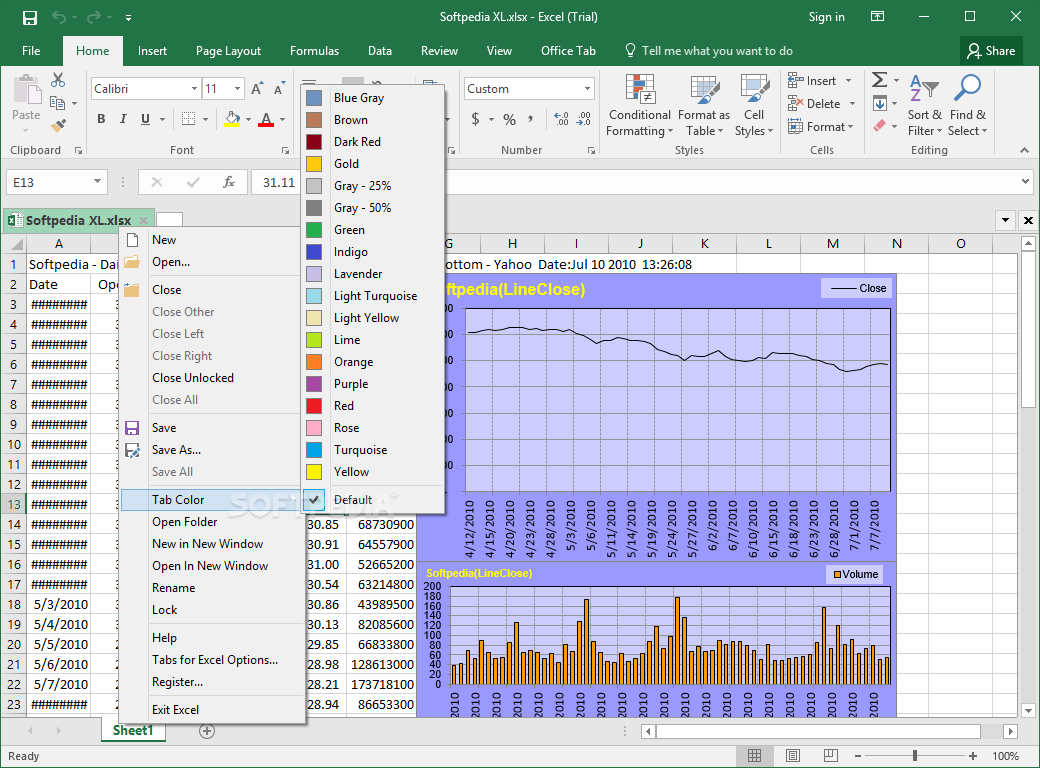Pick the Dark Red tab color

click(373, 142)
